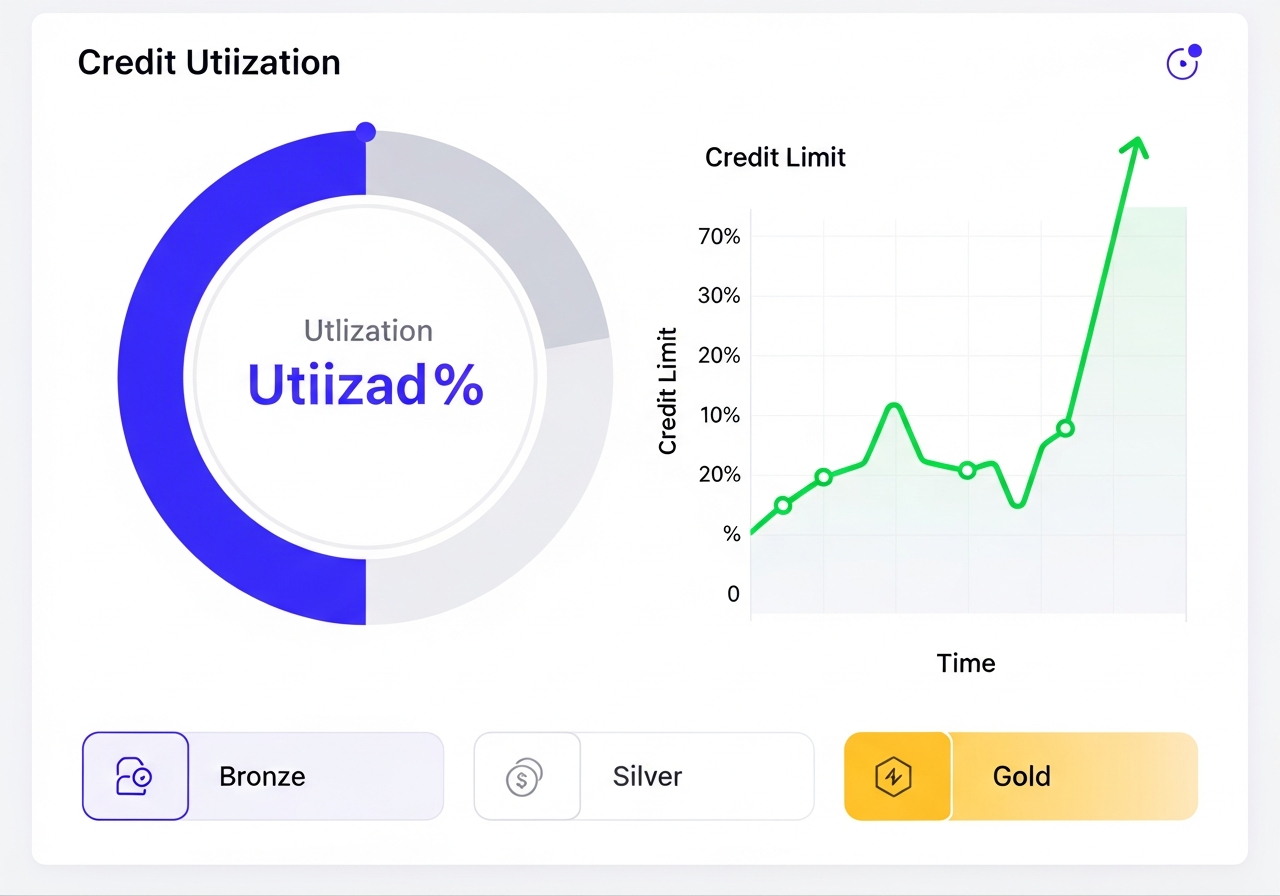Click the Gold tier hexagon icon
This screenshot has width=1280, height=896.
(x=893, y=776)
